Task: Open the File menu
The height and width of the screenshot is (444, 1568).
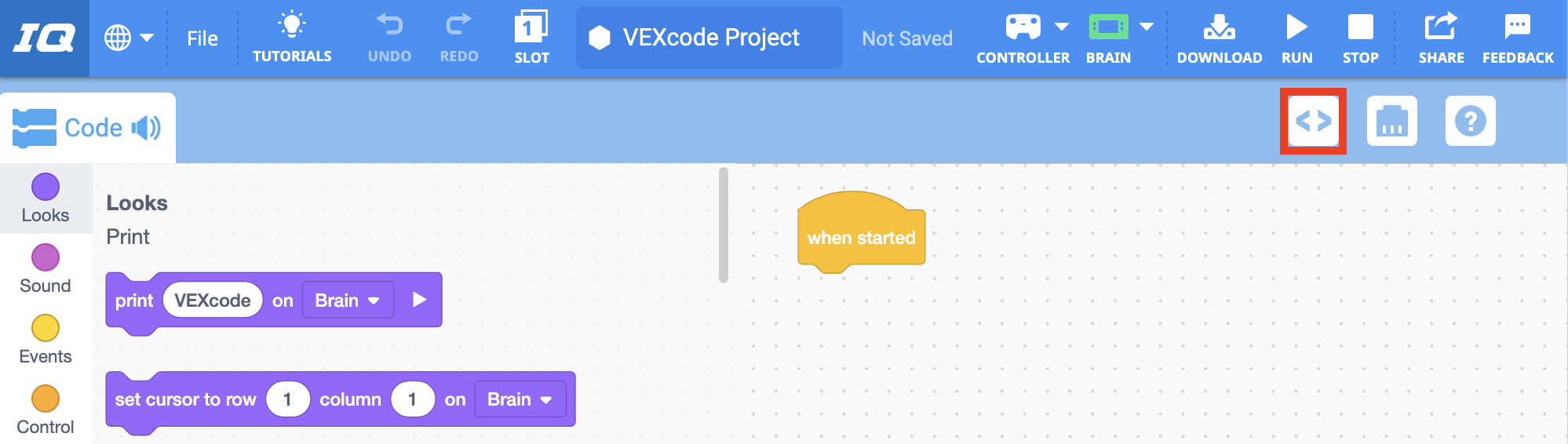Action: 202,38
